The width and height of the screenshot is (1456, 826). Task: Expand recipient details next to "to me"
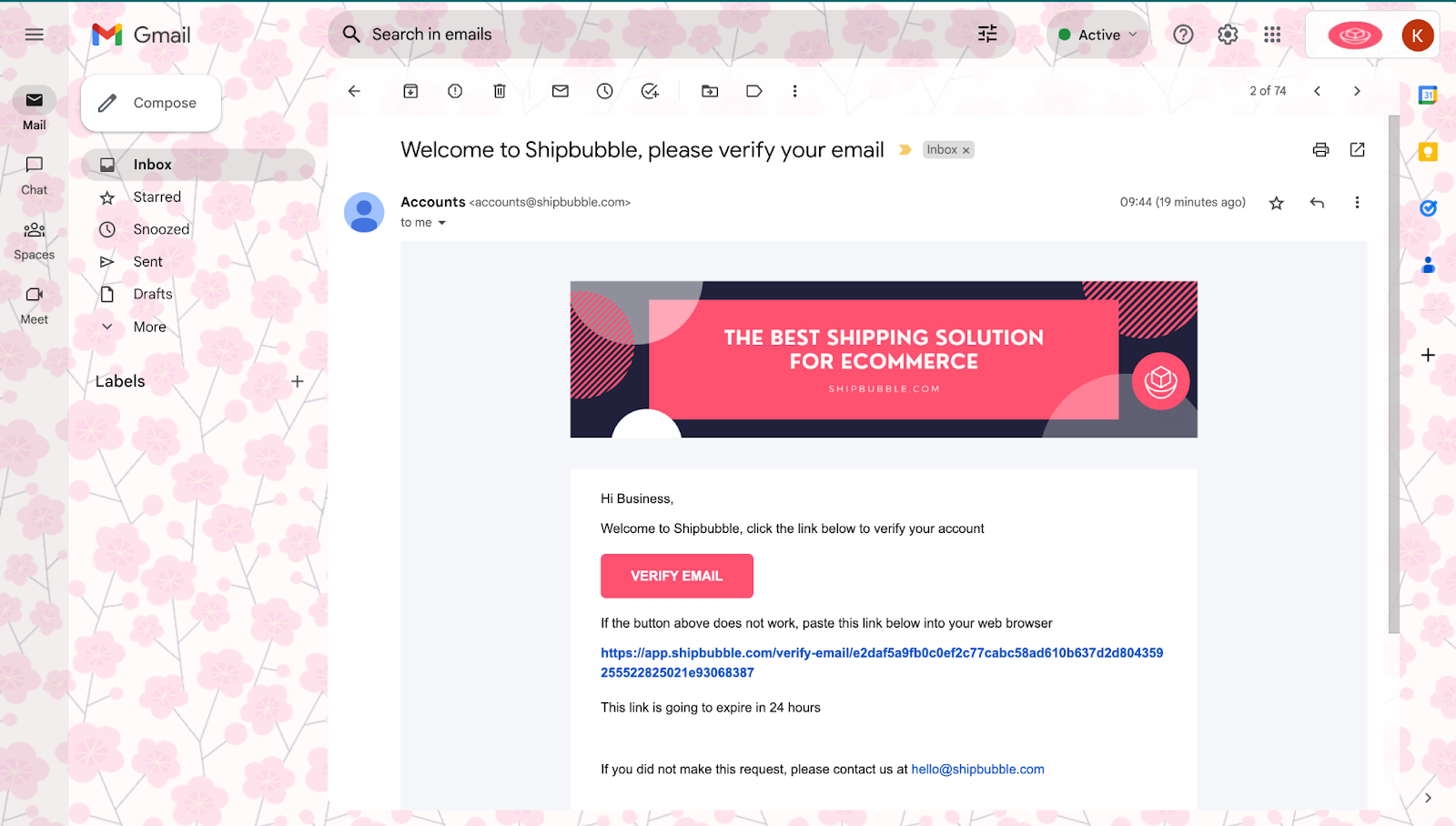point(442,223)
